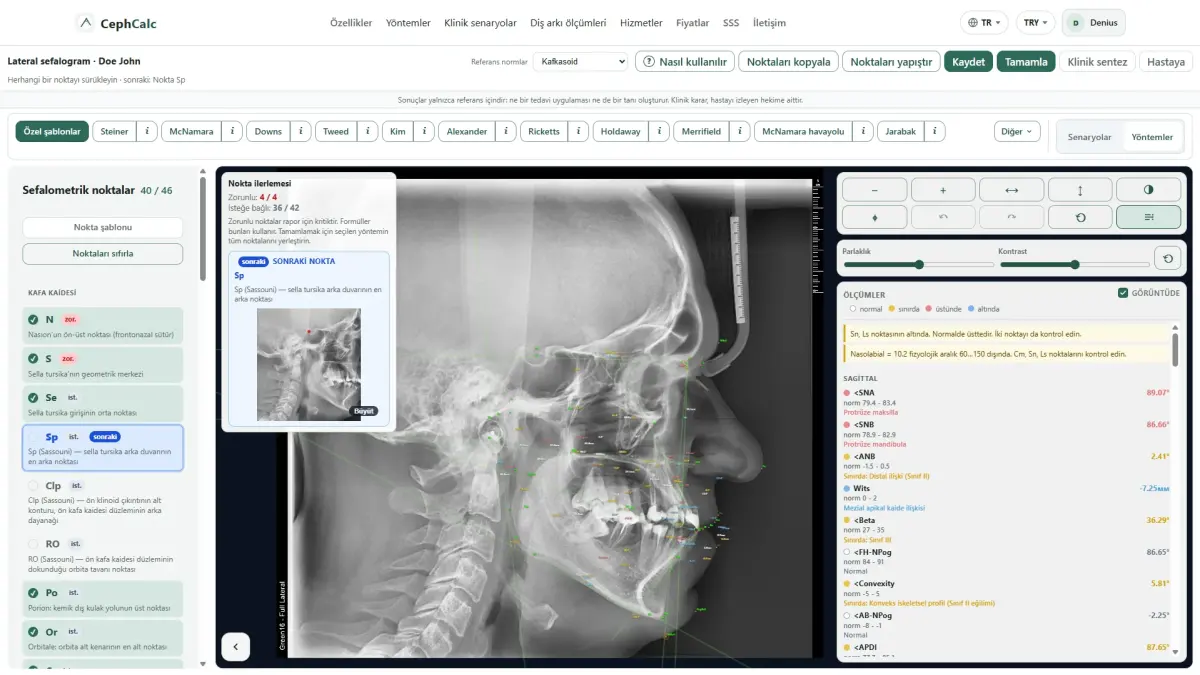
Task: Toggle the list/settings panel button in the image toolbar
Action: coord(1148,217)
